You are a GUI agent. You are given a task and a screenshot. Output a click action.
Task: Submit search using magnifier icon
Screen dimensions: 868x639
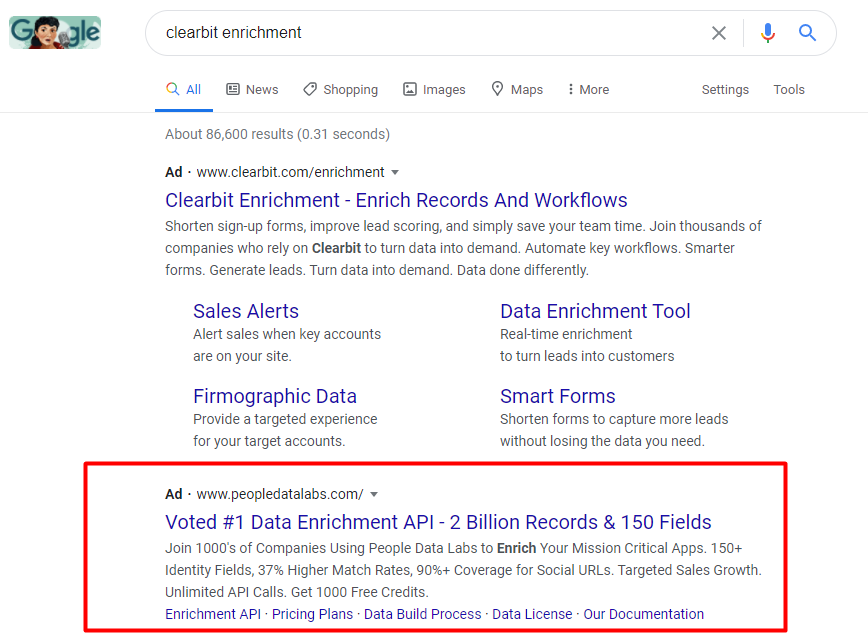[807, 33]
